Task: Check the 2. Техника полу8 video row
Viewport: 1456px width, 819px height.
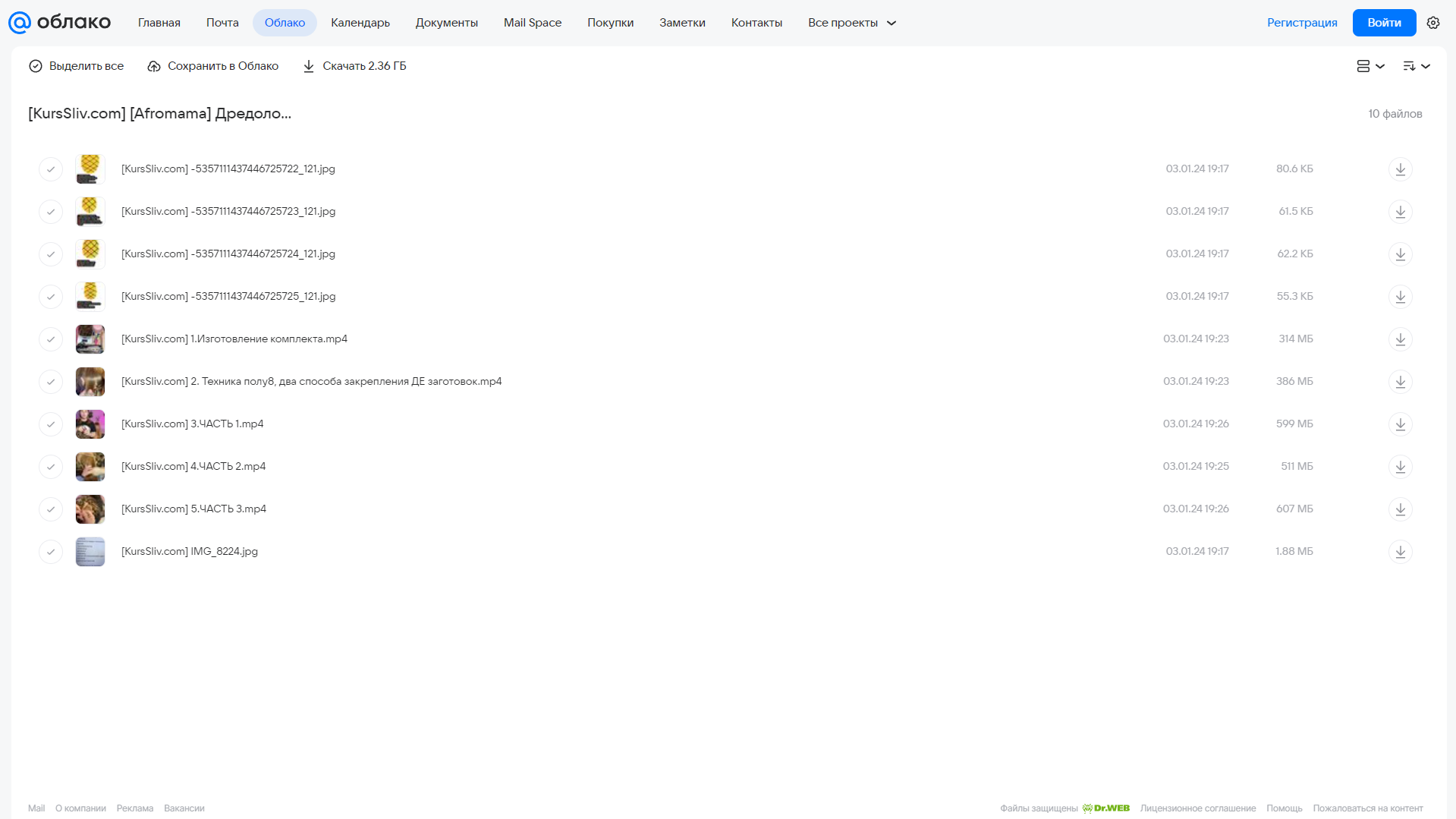Action: point(51,382)
